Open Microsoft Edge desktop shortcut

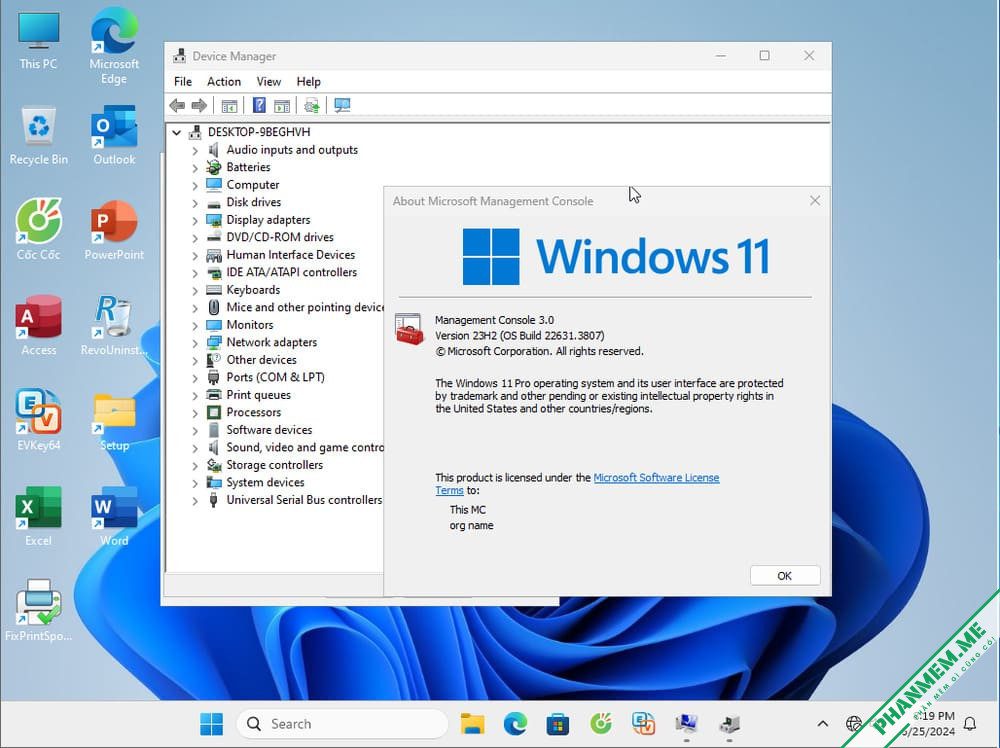114,46
